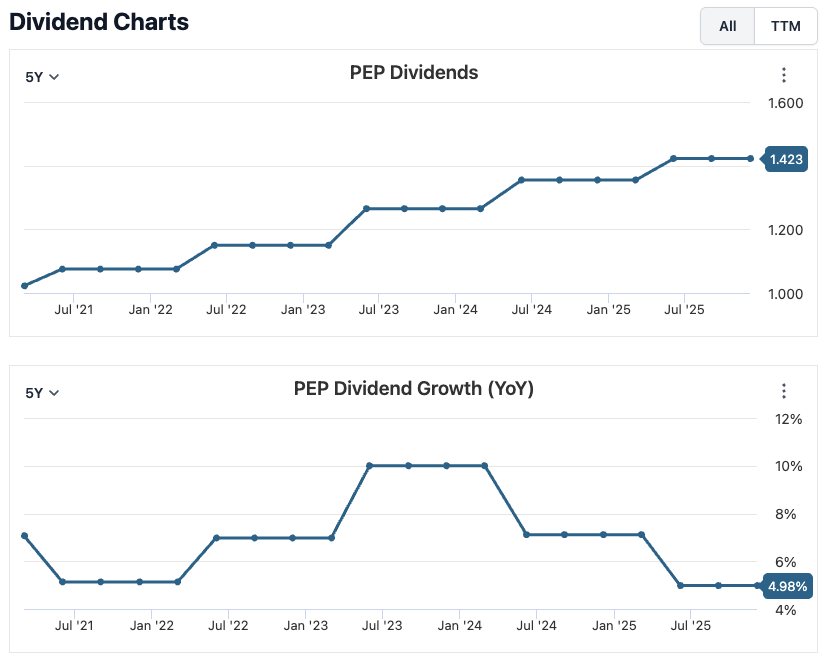Select the All view toggle
The image size is (825, 659).
727,26
